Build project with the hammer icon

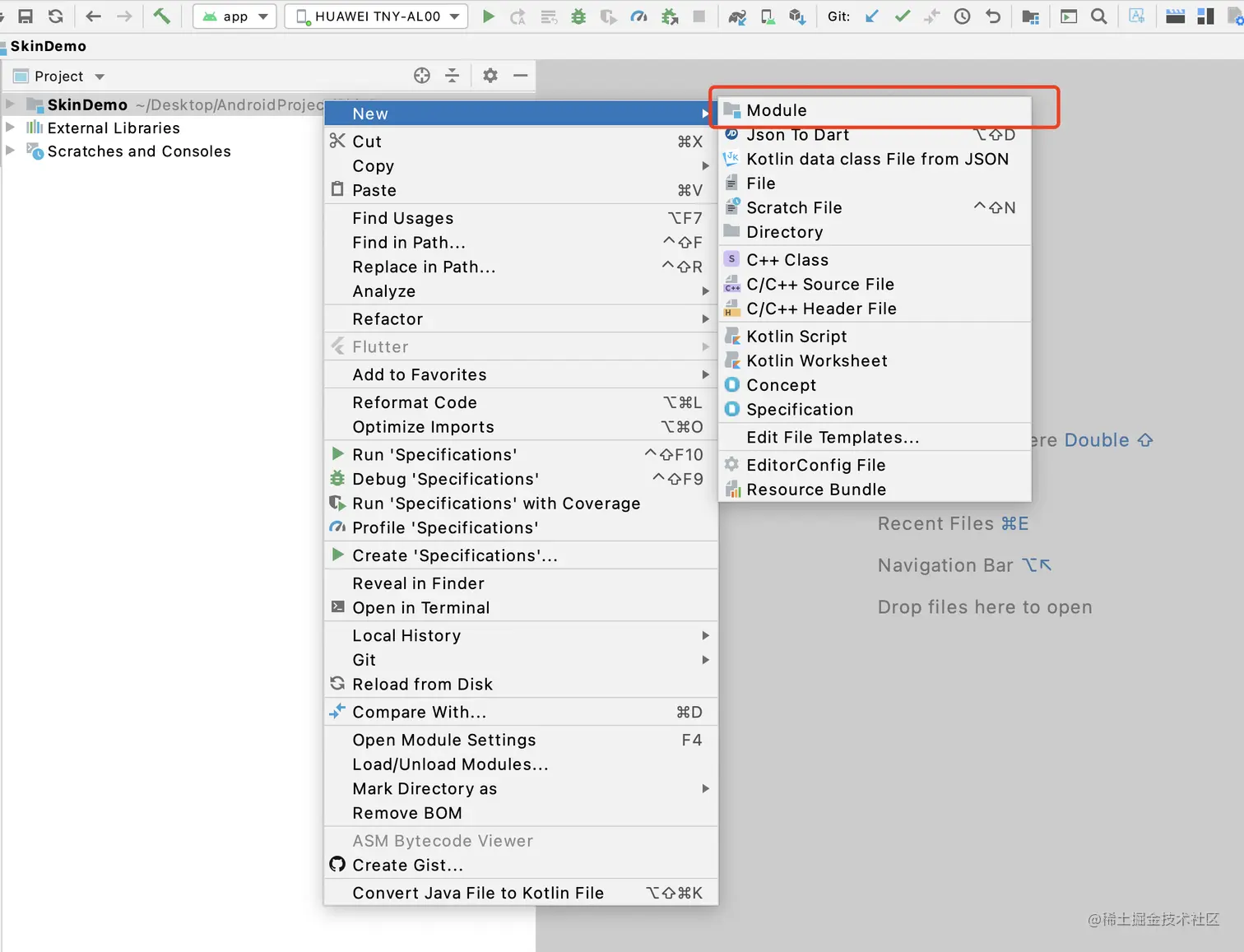point(161,16)
